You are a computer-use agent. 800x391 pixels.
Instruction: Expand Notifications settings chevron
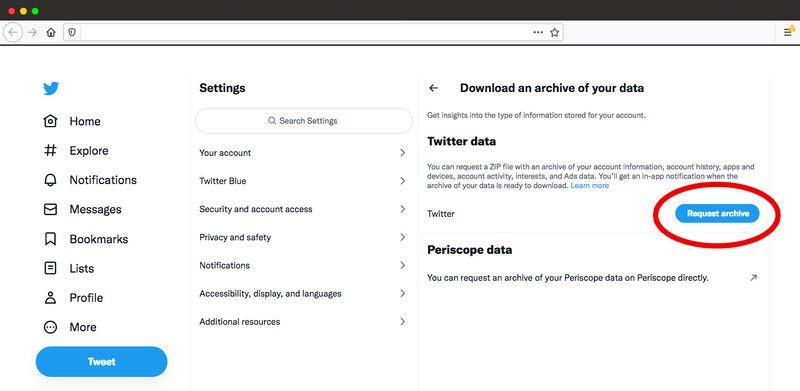click(403, 265)
